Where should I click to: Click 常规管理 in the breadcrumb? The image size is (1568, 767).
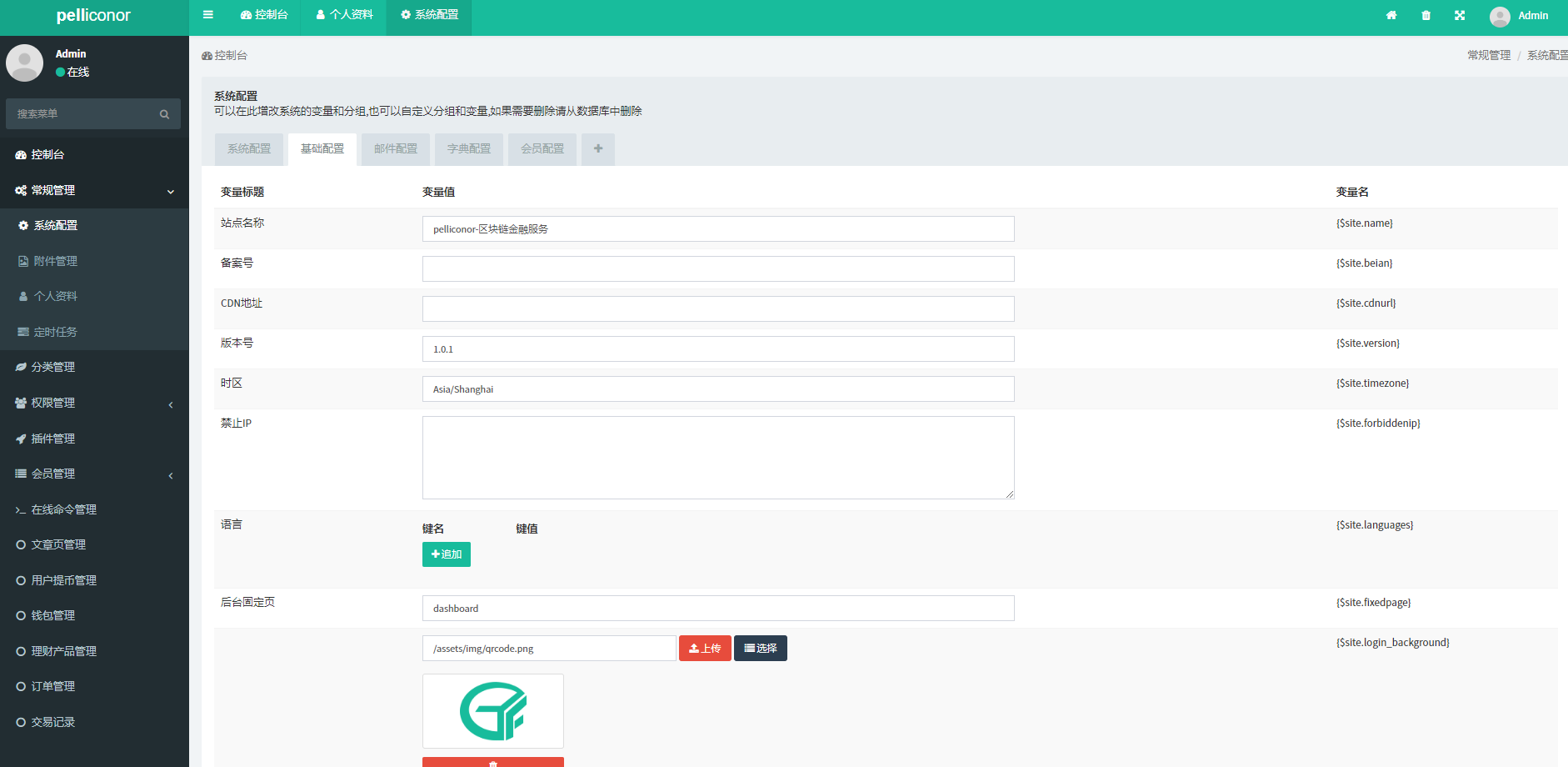1489,55
